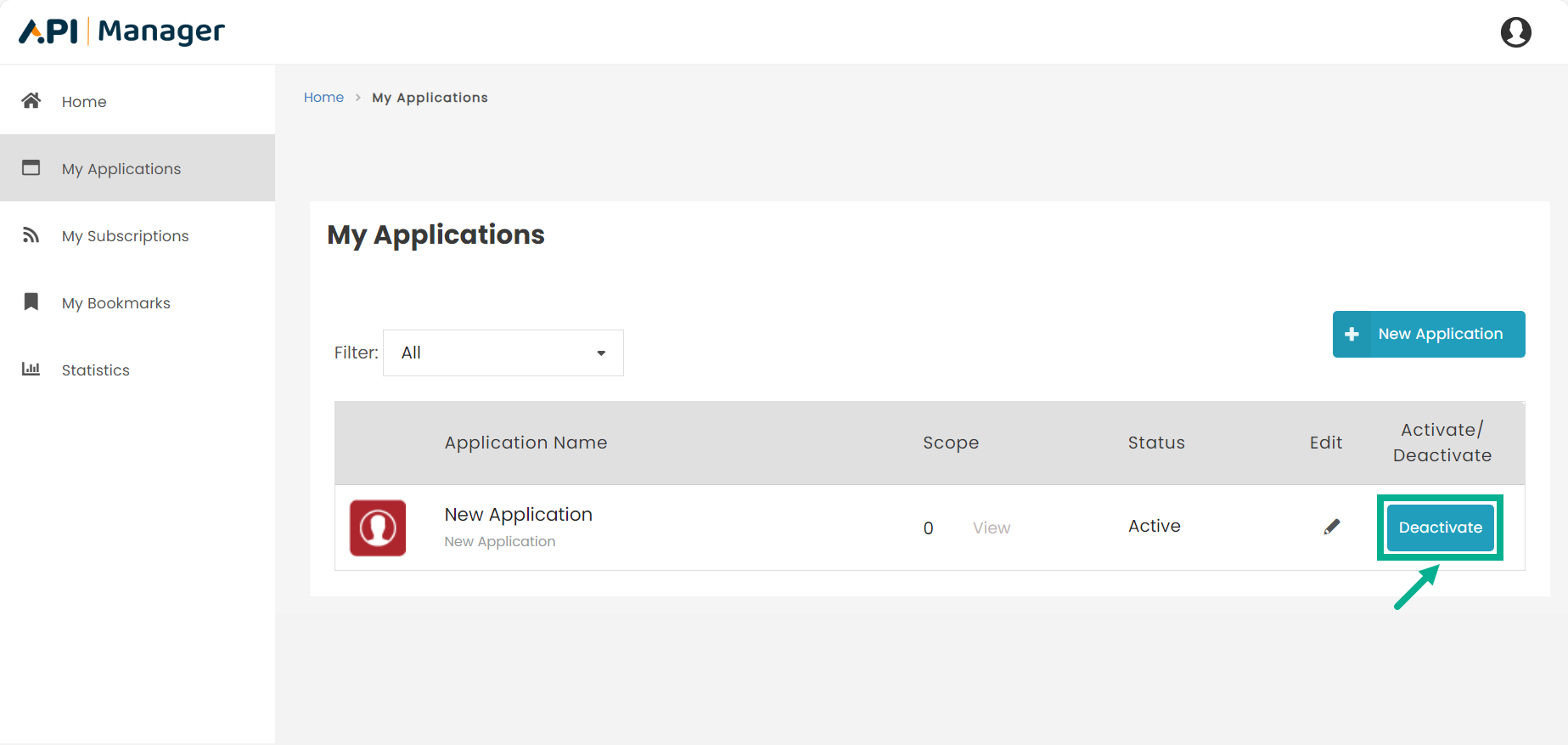Edit New Application via pencil icon

tap(1331, 527)
